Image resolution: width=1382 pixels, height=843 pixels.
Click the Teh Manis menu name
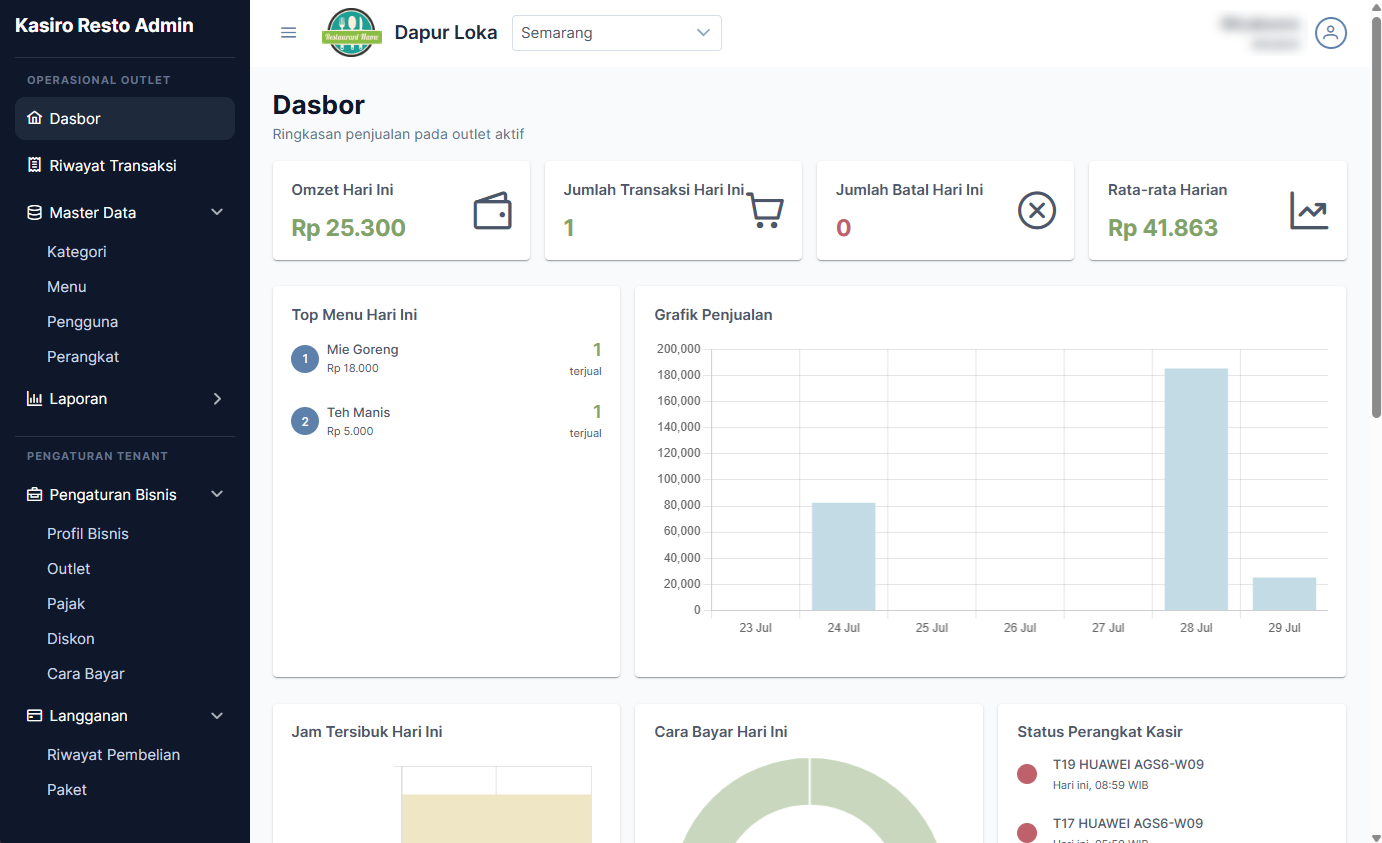point(359,412)
